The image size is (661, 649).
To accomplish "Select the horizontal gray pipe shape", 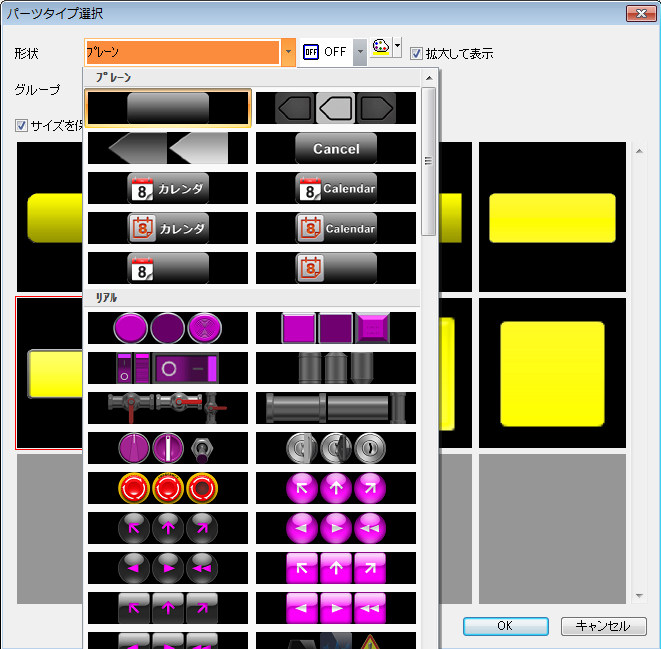I will (336, 407).
